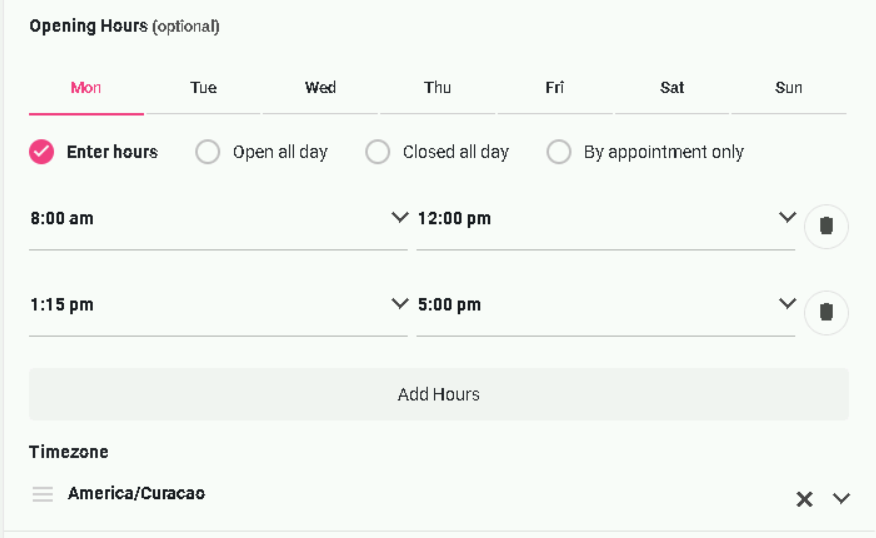Expand the timezone dropdown chevron
The image size is (876, 538).
click(841, 498)
